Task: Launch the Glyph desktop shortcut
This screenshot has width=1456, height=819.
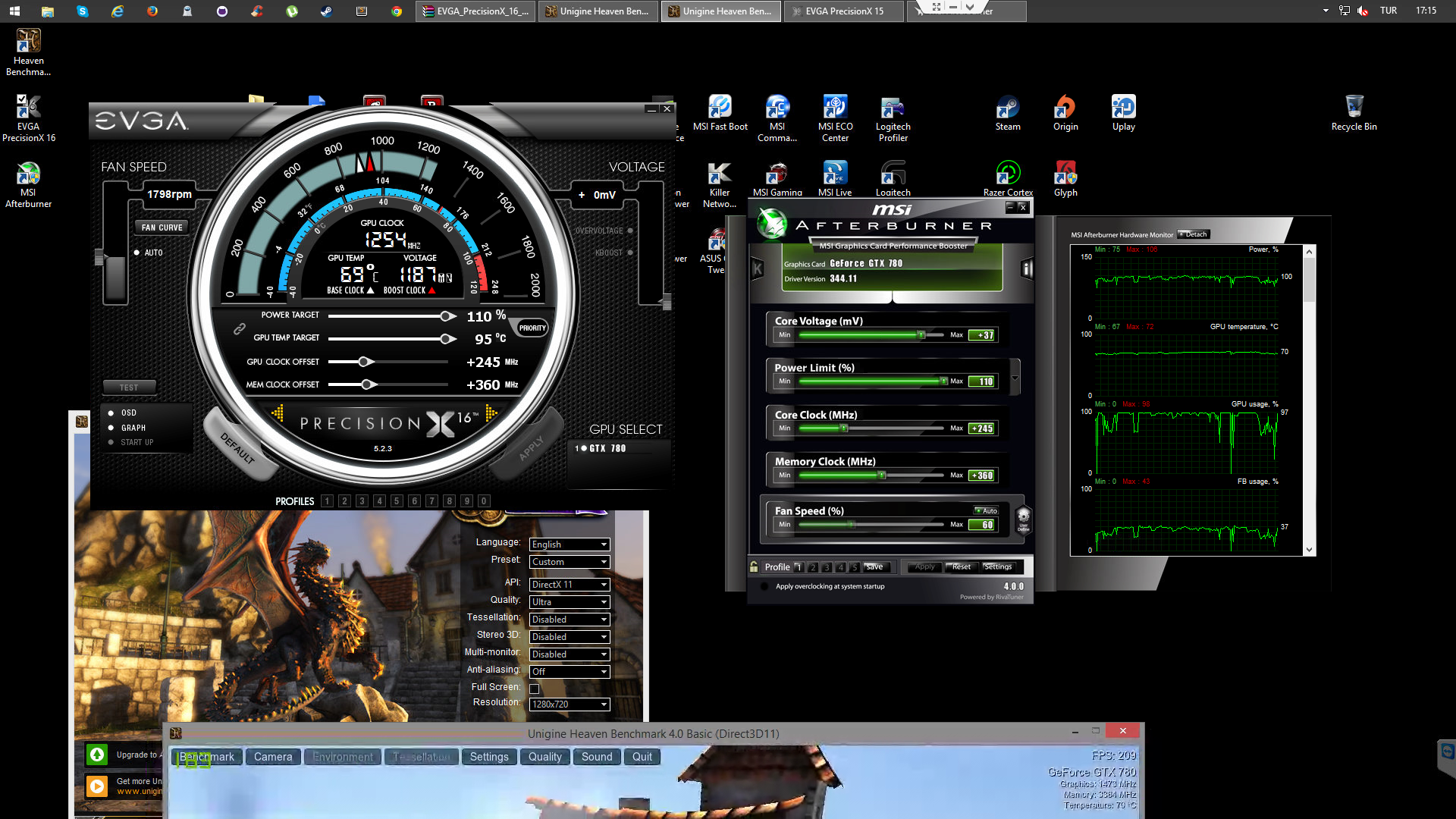Action: (x=1065, y=179)
